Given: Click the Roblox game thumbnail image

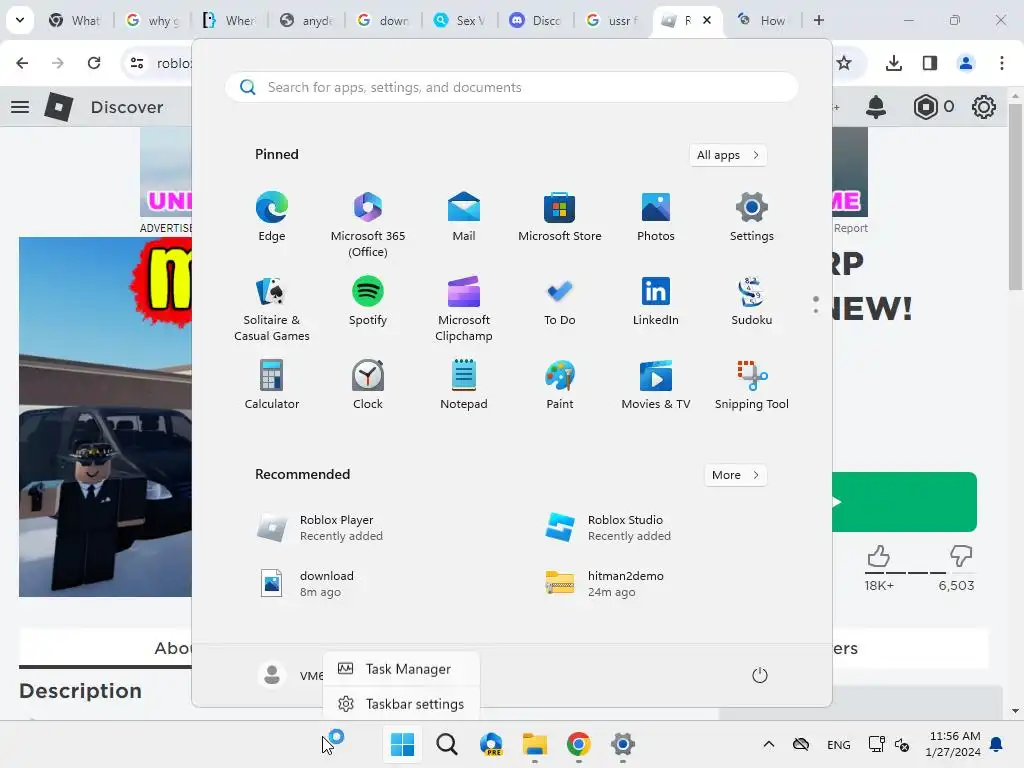Looking at the screenshot, I should point(105,417).
